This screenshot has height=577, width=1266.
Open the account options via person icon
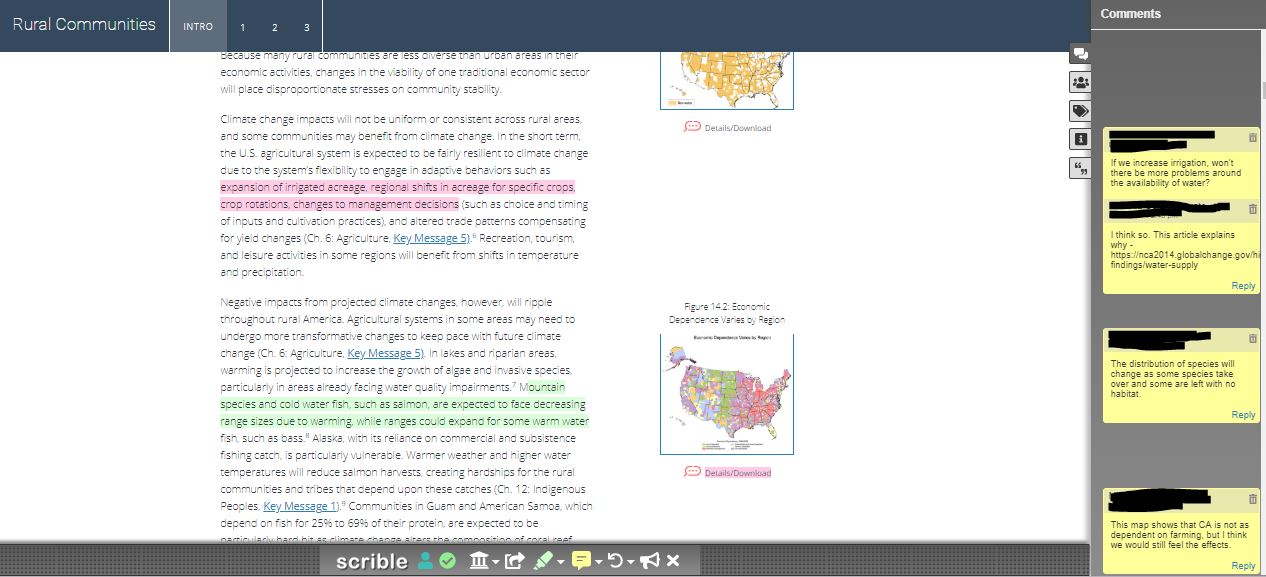coord(427,560)
